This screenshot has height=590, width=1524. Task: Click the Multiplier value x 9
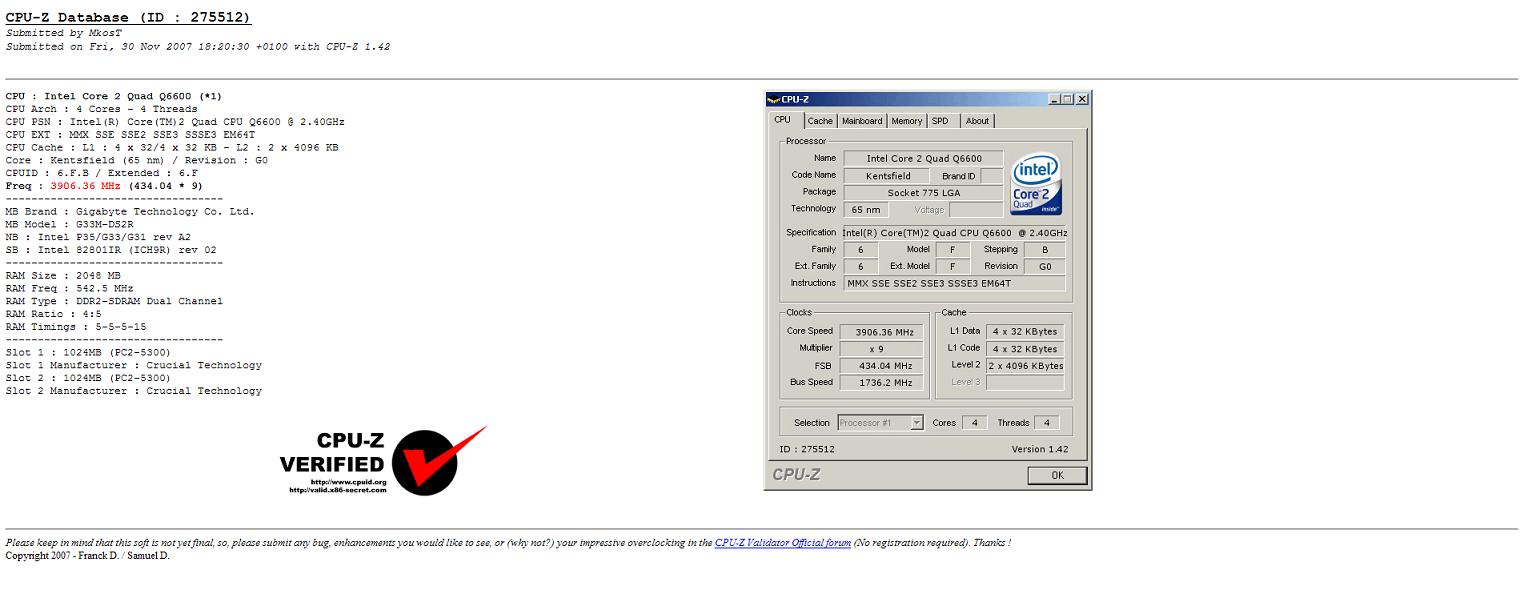(880, 349)
